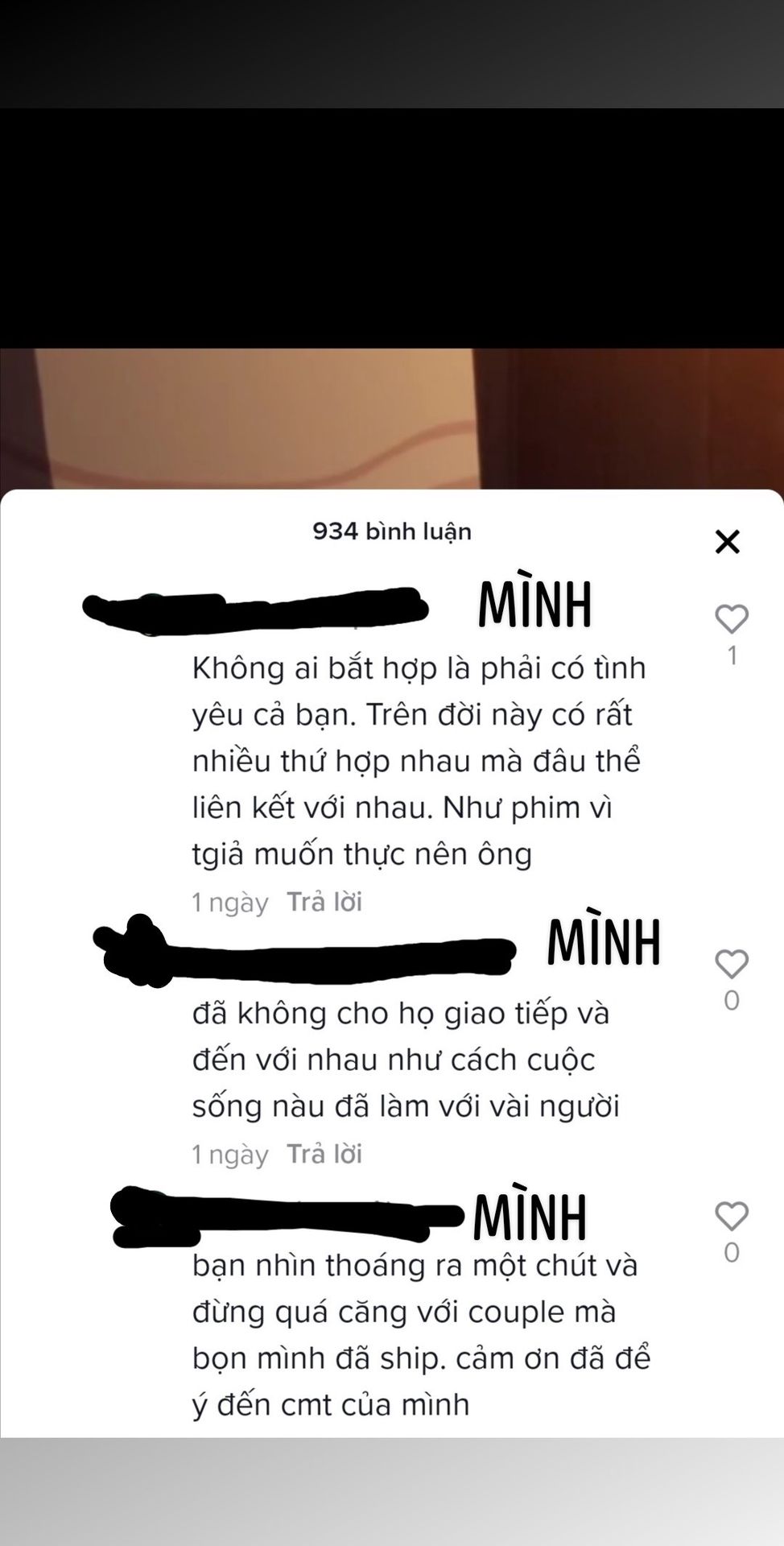This screenshot has height=1546, width=784.
Task: Close the 934 bình luận comments panel
Action: [727, 542]
